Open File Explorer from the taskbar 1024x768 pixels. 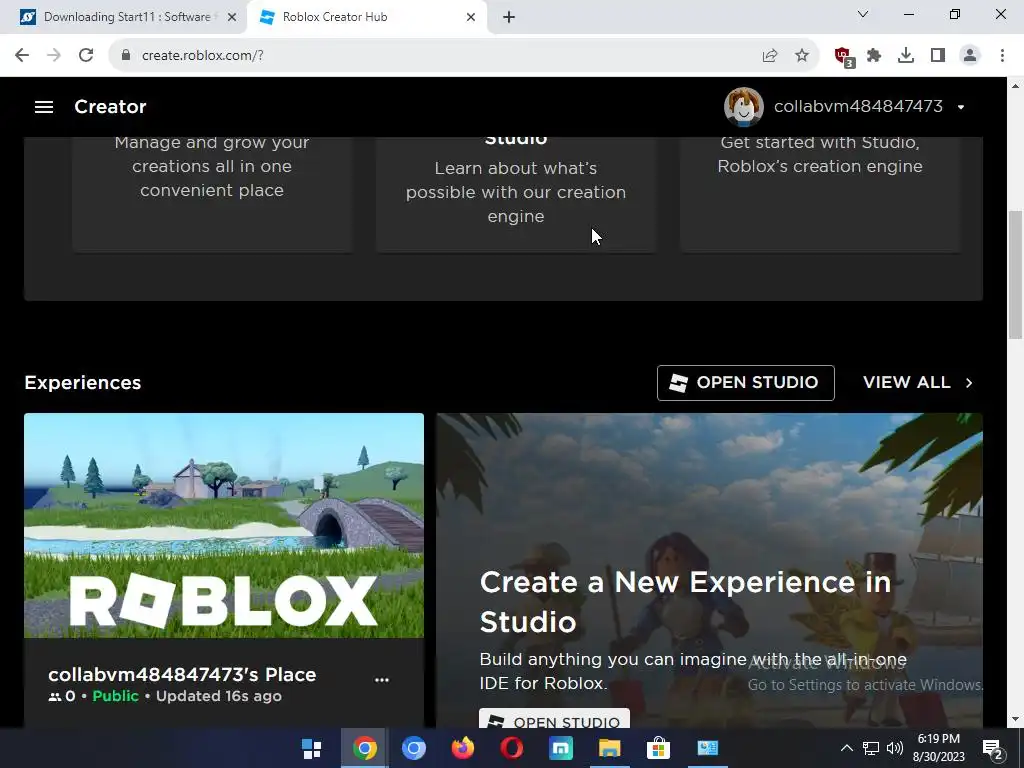coord(609,748)
